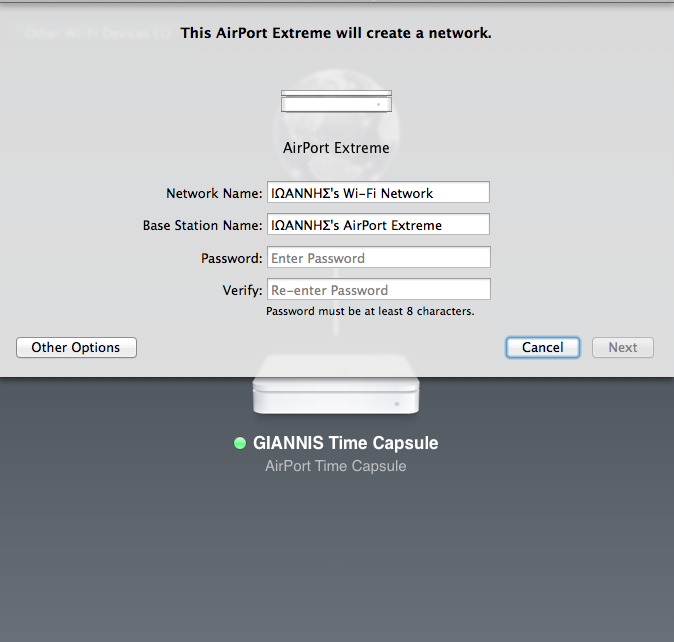Viewport: 674px width, 642px height.
Task: Focus the Enter Password field
Action: tap(379, 257)
